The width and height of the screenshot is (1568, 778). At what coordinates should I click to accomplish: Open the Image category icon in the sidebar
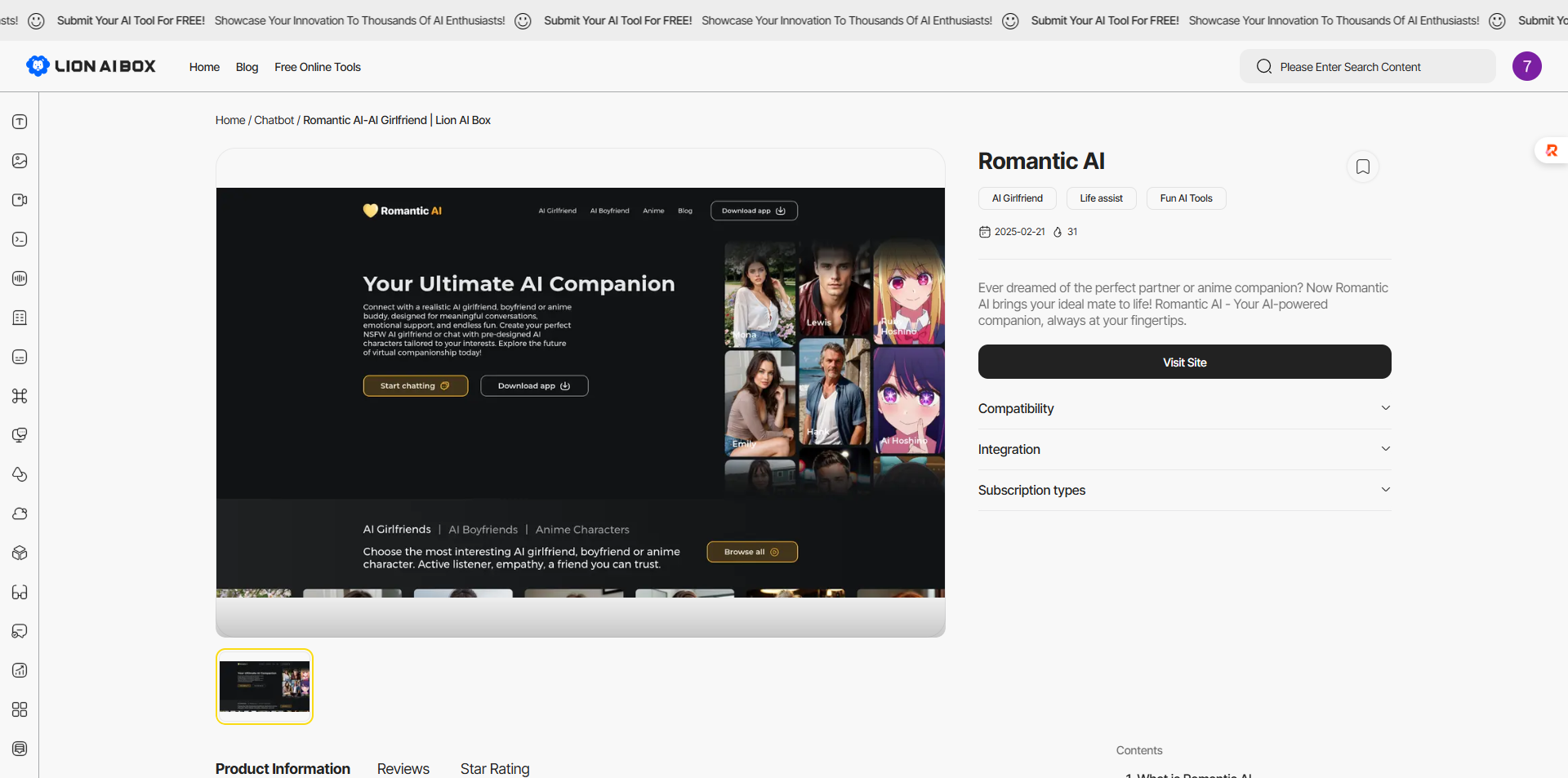point(20,161)
